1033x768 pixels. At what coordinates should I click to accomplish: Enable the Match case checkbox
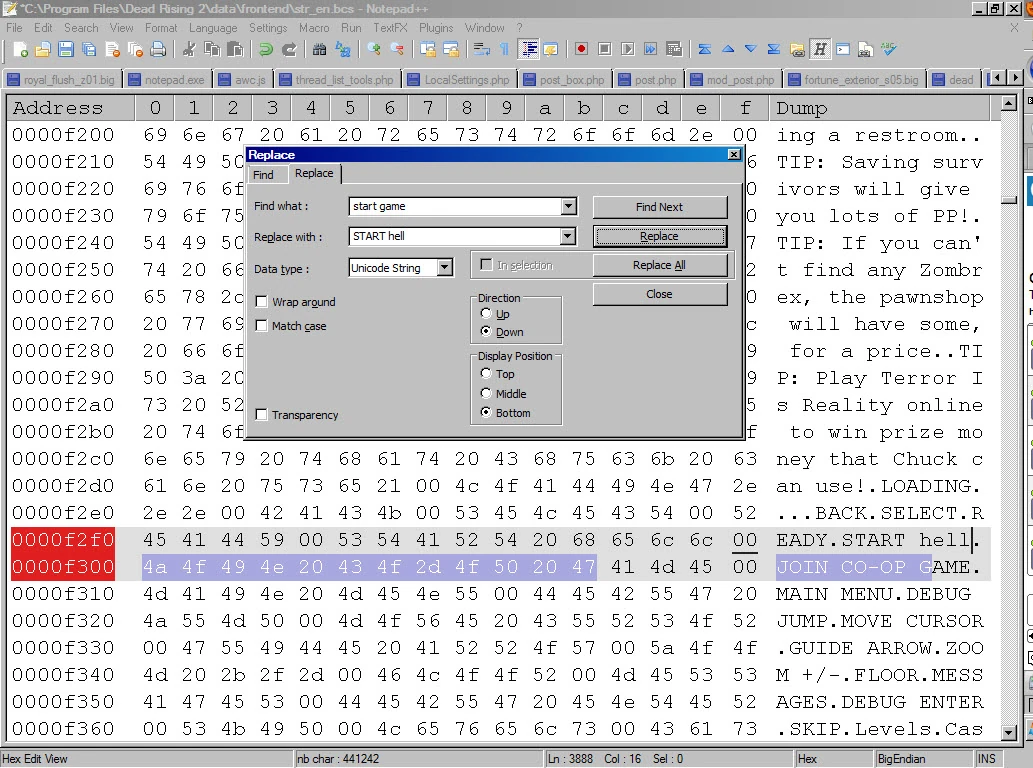(x=262, y=326)
